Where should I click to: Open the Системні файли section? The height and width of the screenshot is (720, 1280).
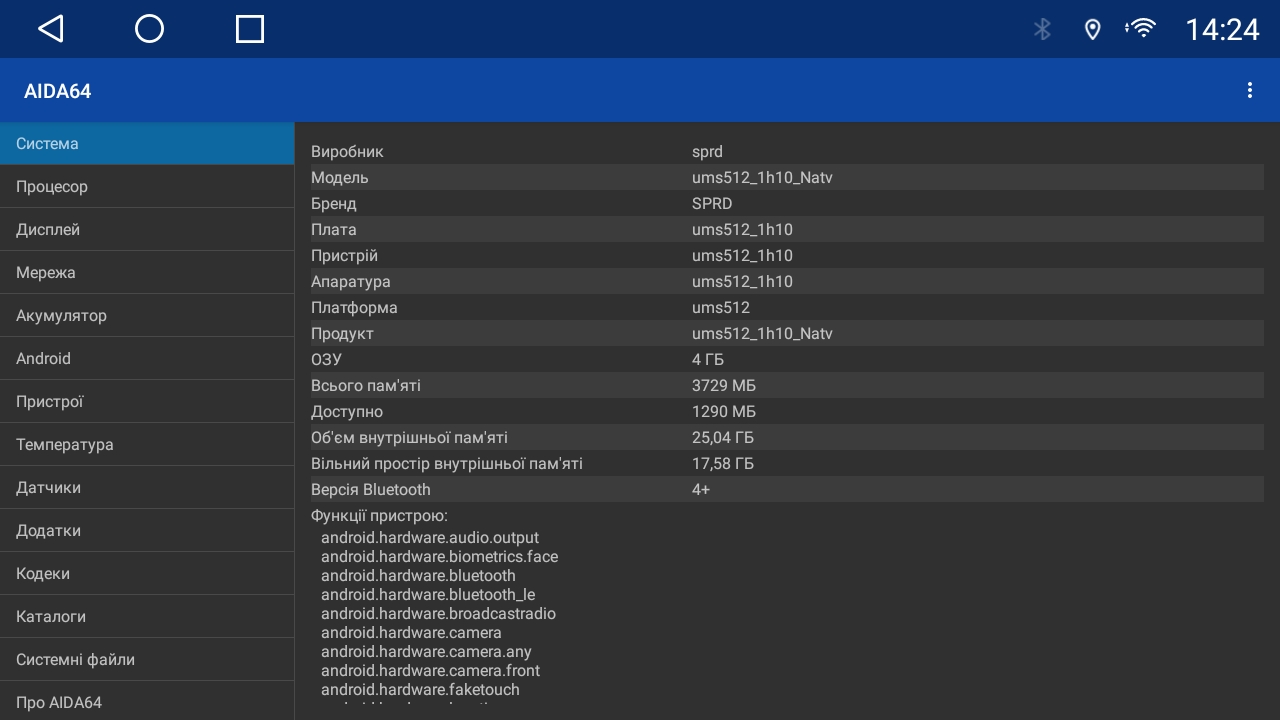(147, 660)
